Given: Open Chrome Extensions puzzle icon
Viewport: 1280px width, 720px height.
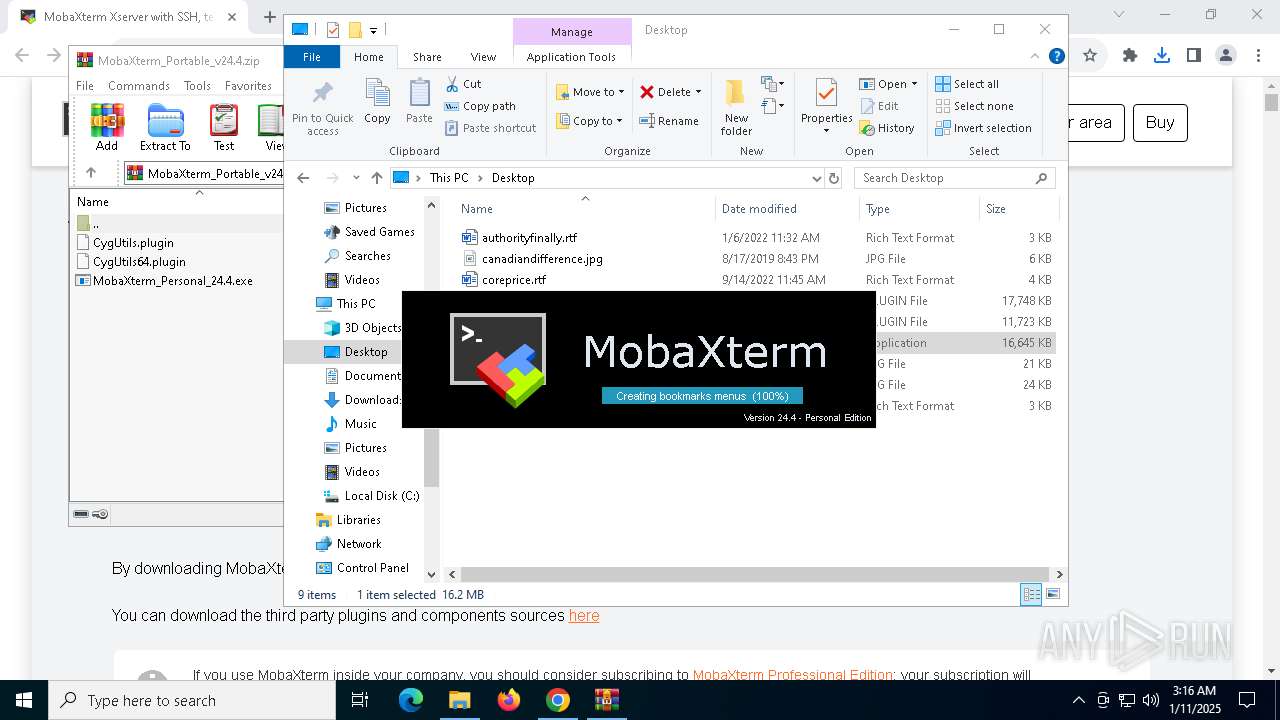Looking at the screenshot, I should tap(1130, 56).
